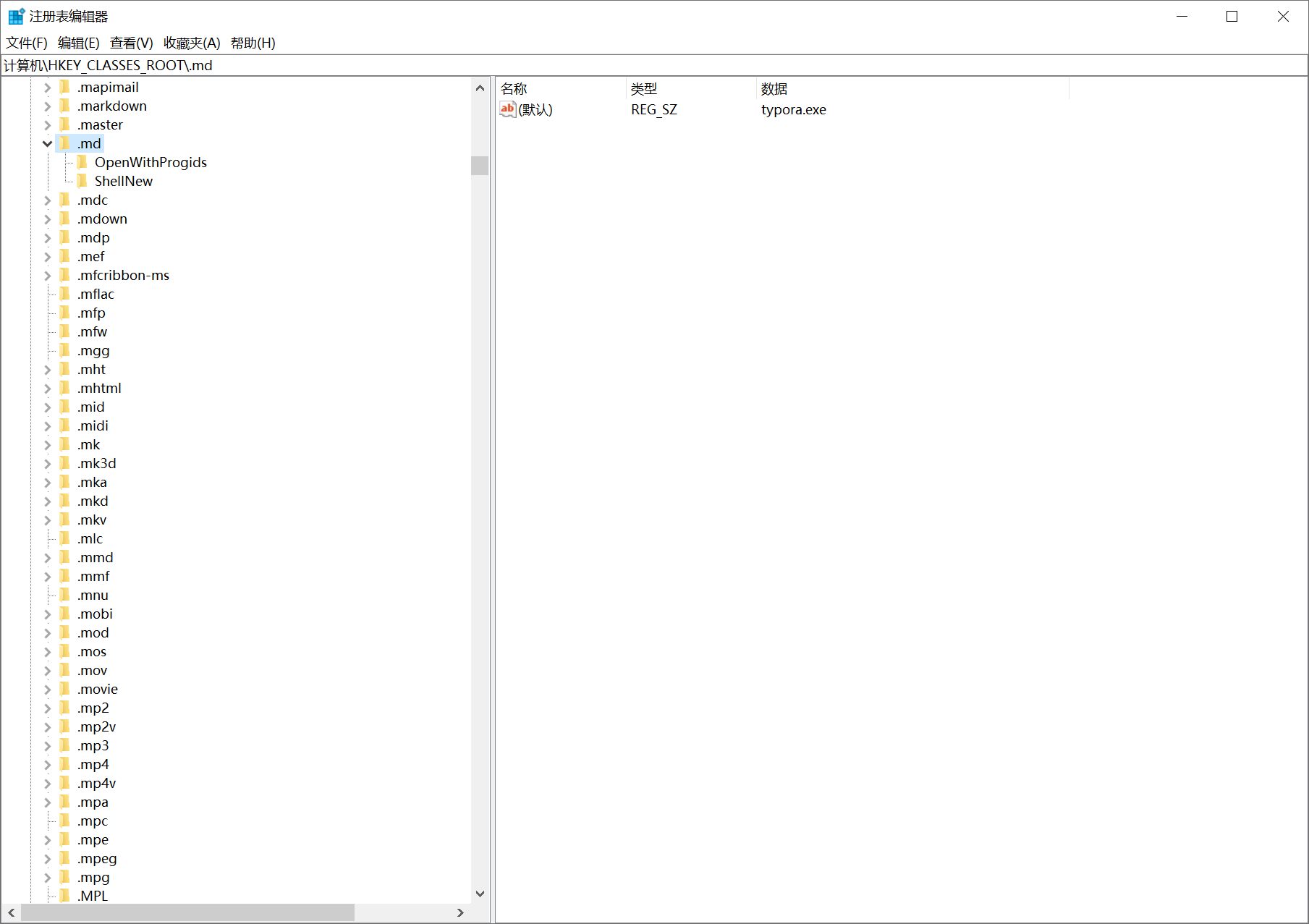This screenshot has height=924, width=1309.
Task: Select the .master registry key
Action: coord(101,124)
